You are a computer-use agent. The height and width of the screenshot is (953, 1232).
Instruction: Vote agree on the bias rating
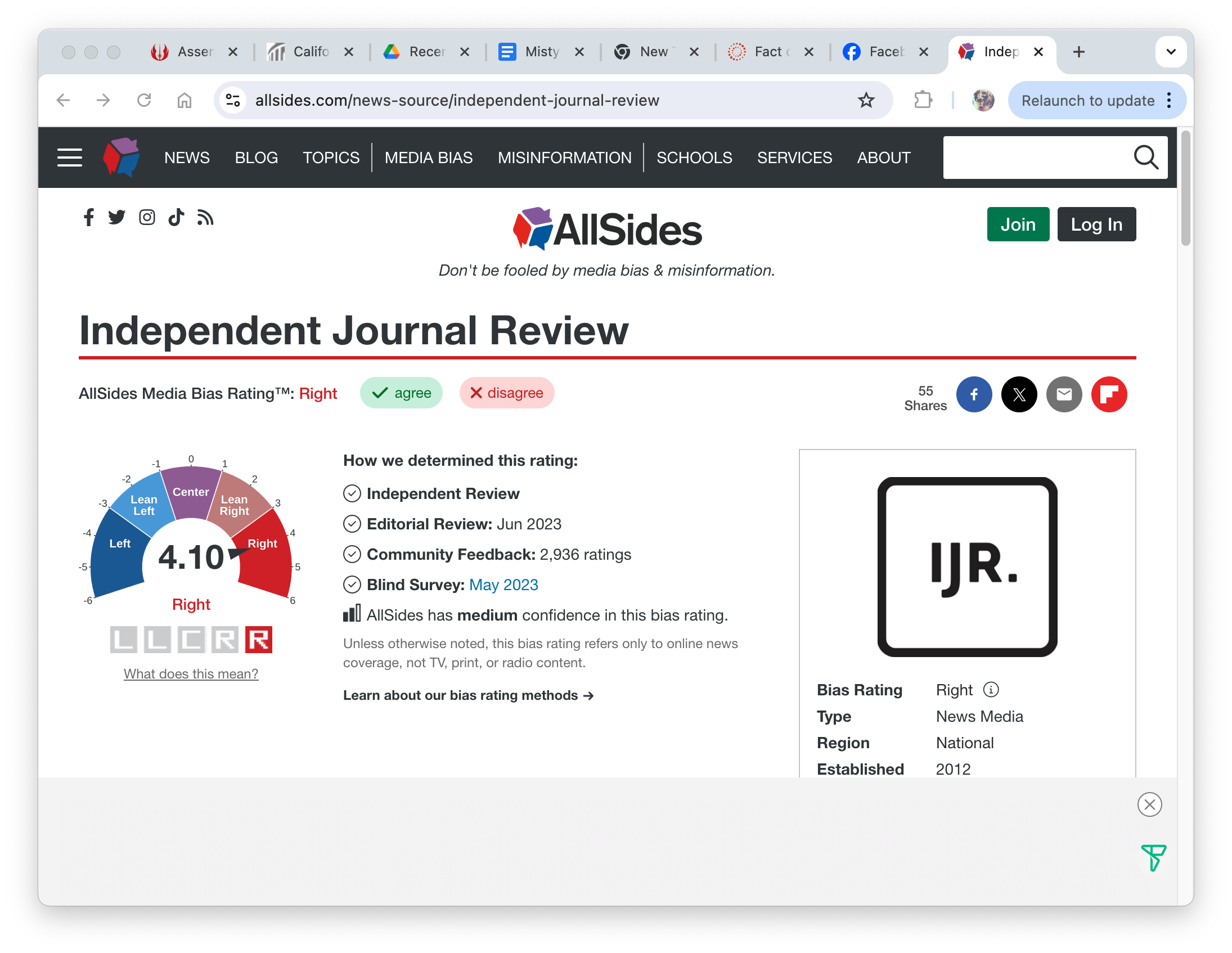pos(401,393)
